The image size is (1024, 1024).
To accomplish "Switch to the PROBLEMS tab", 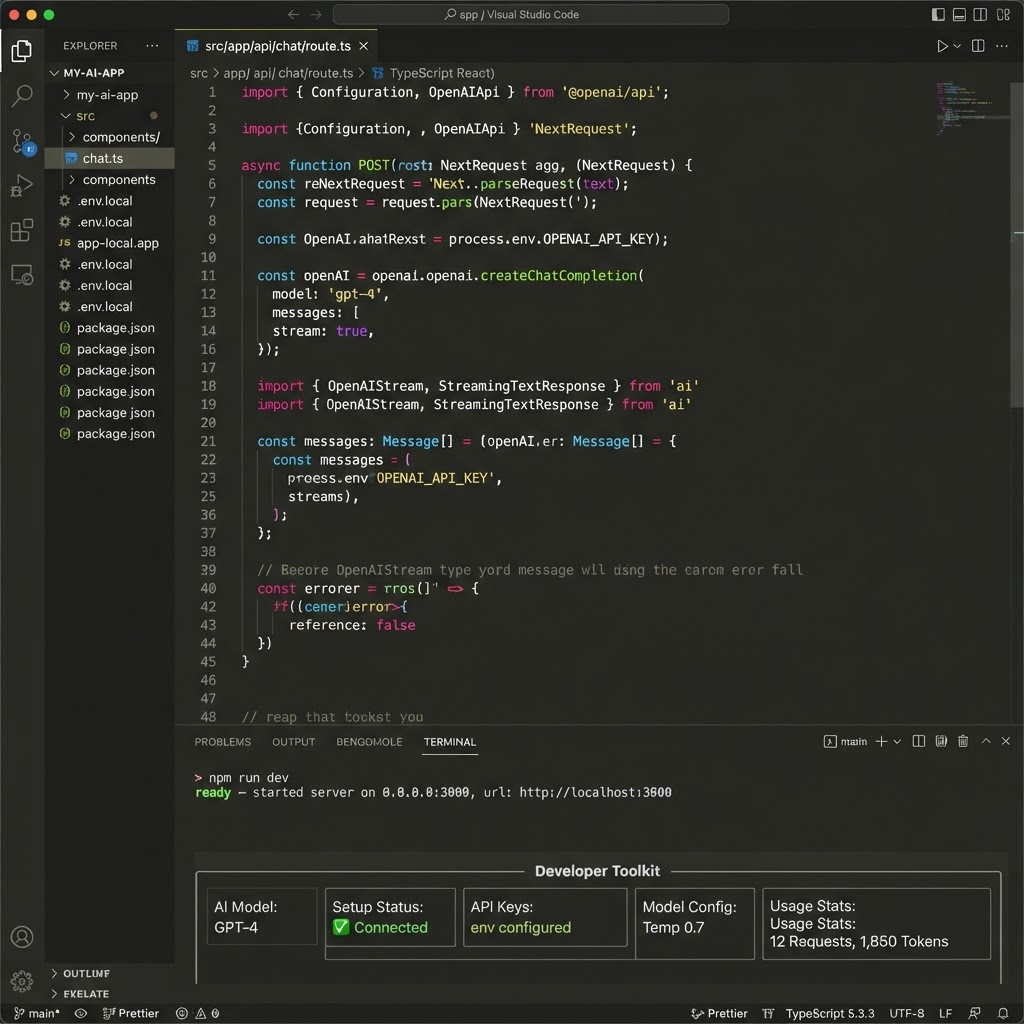I will pos(222,742).
